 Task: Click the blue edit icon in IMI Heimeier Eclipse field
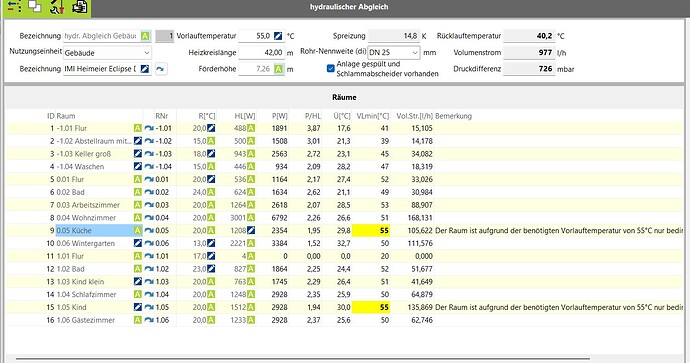[x=145, y=69]
